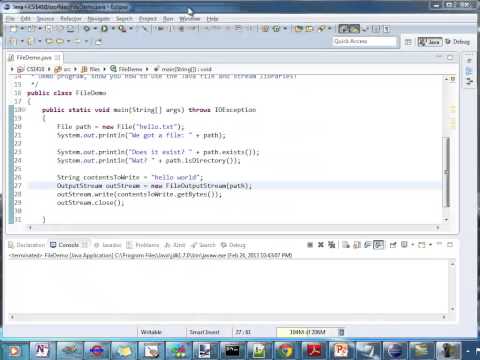Click Terminate icon in Console toolbar
480x360 pixels.
[x=310, y=245]
